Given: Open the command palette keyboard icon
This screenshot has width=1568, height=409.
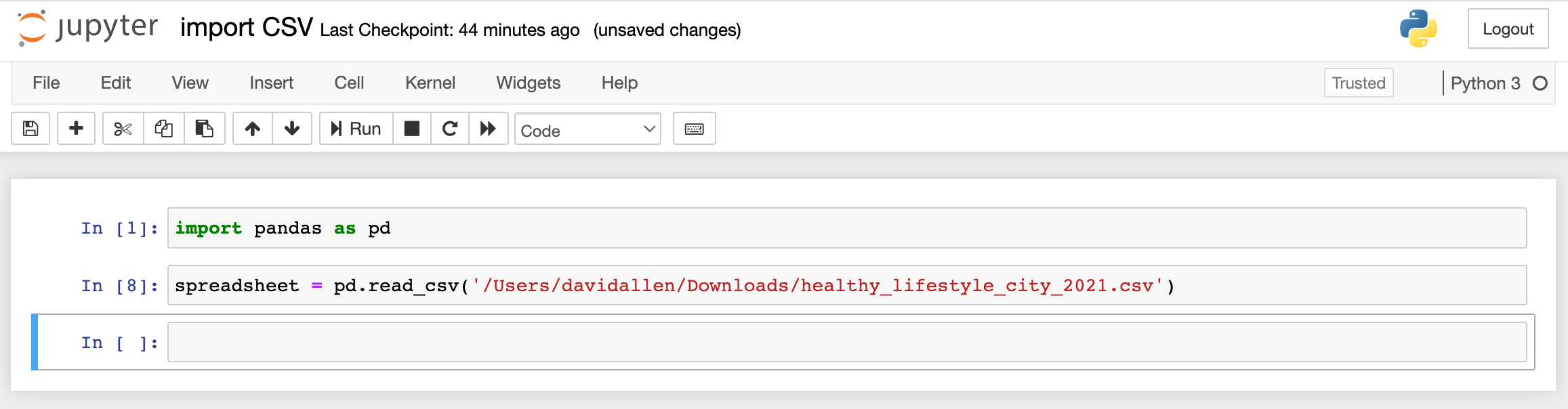Looking at the screenshot, I should pyautogui.click(x=695, y=129).
